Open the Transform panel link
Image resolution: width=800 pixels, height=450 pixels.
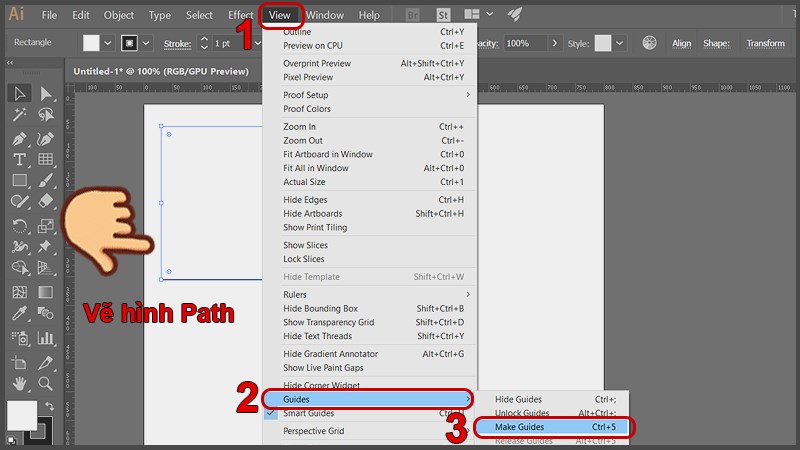pos(765,43)
